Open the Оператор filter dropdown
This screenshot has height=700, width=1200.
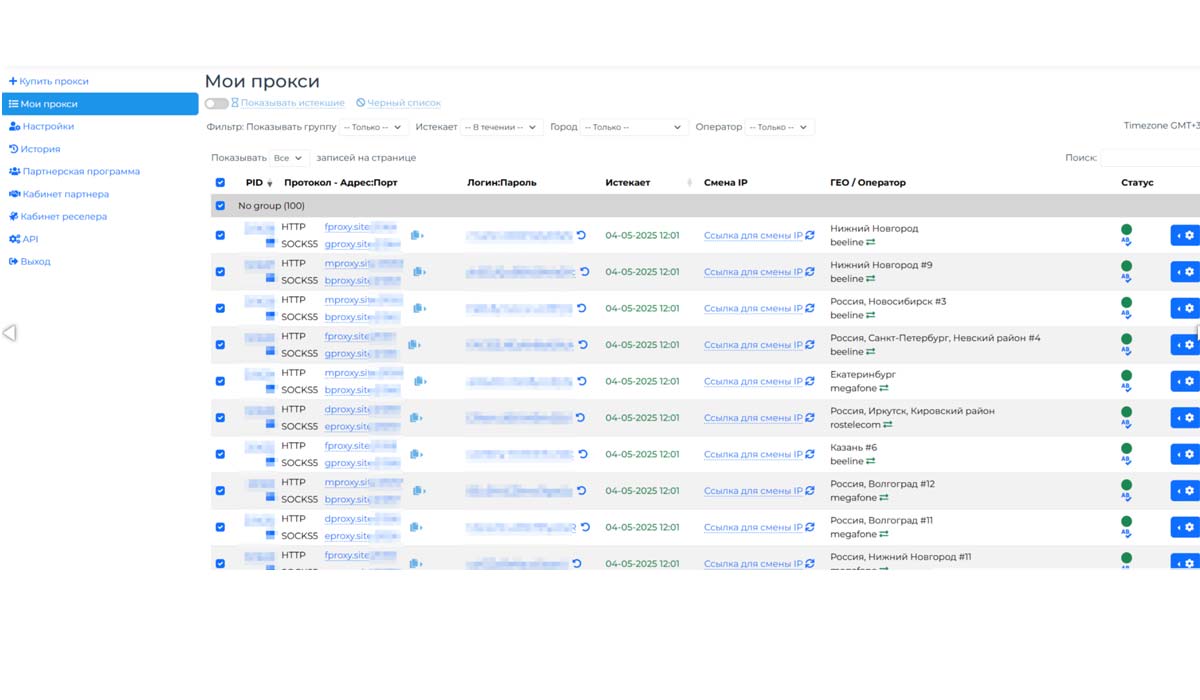tap(780, 127)
